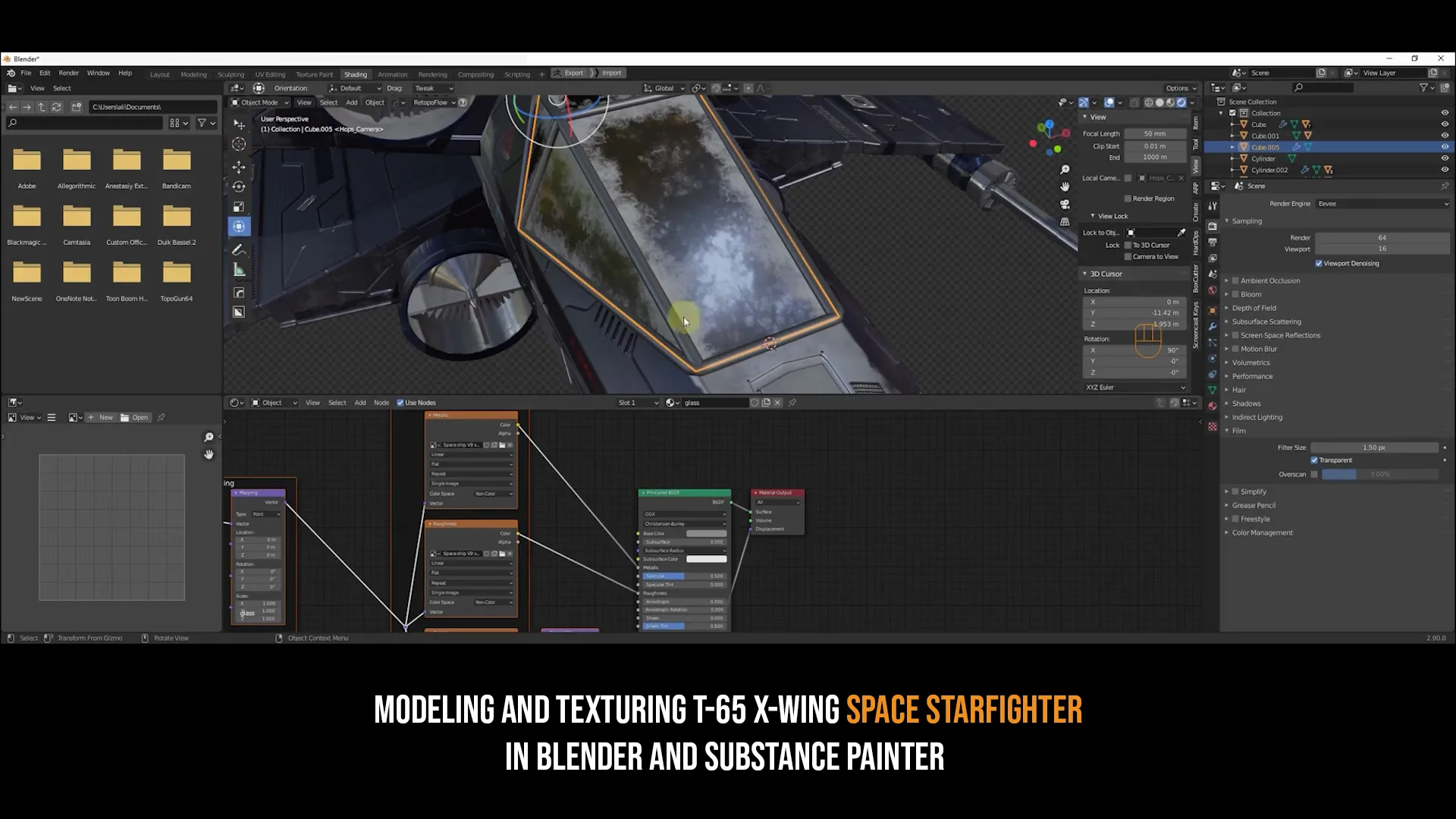Image resolution: width=1456 pixels, height=819 pixels.
Task: Uncheck Viewport Denoising
Action: [1319, 263]
